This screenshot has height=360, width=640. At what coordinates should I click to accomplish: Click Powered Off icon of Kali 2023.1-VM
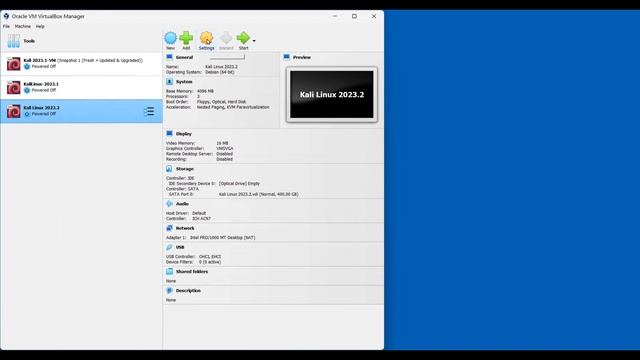pos(27,67)
